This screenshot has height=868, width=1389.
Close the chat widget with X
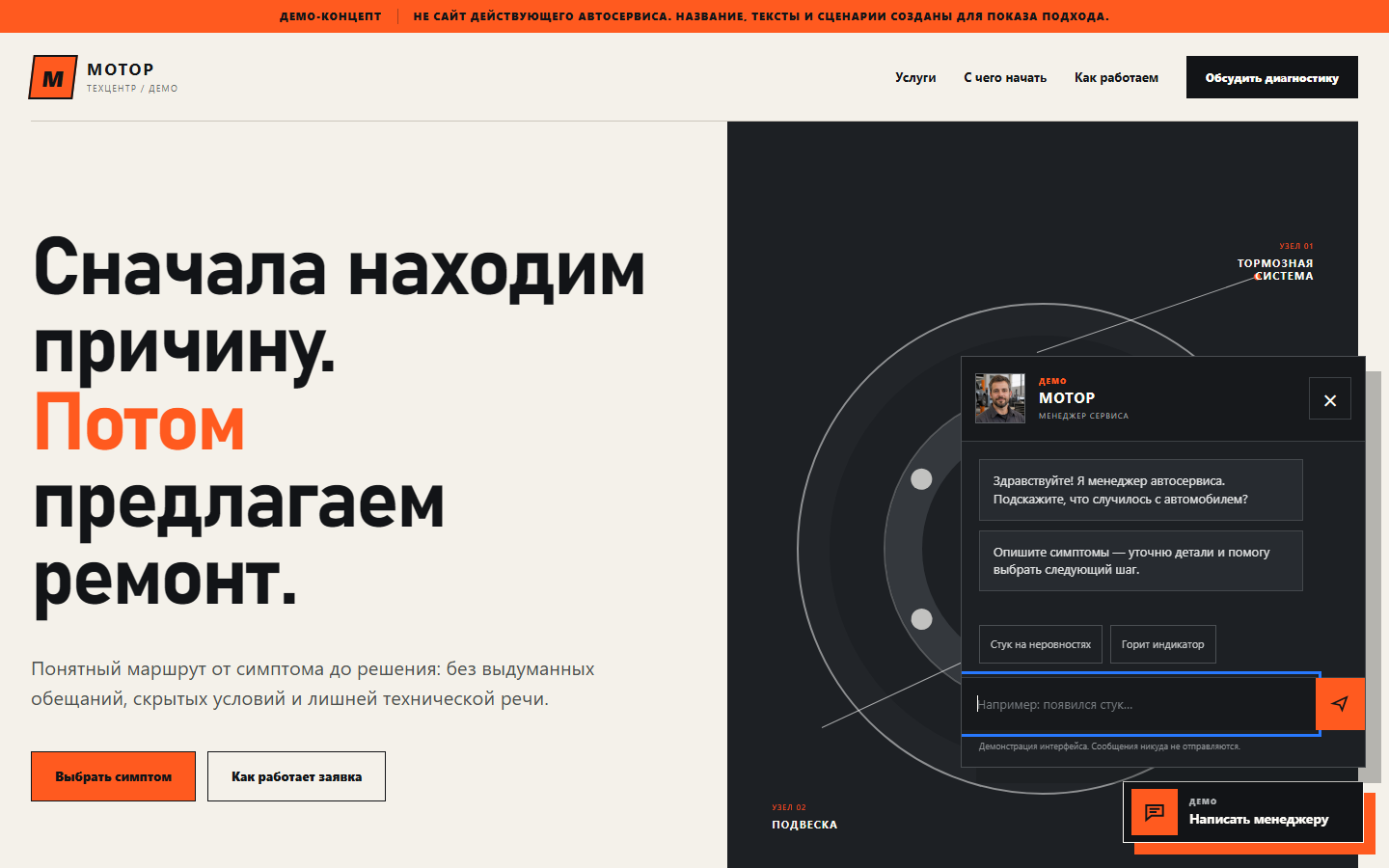(x=1330, y=399)
